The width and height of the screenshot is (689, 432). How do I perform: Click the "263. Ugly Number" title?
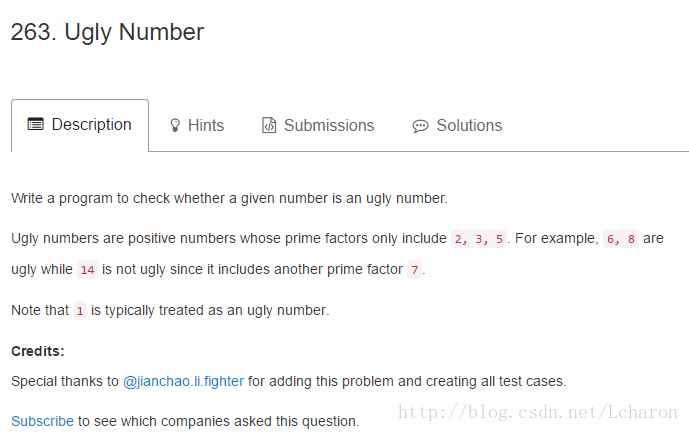[x=107, y=32]
